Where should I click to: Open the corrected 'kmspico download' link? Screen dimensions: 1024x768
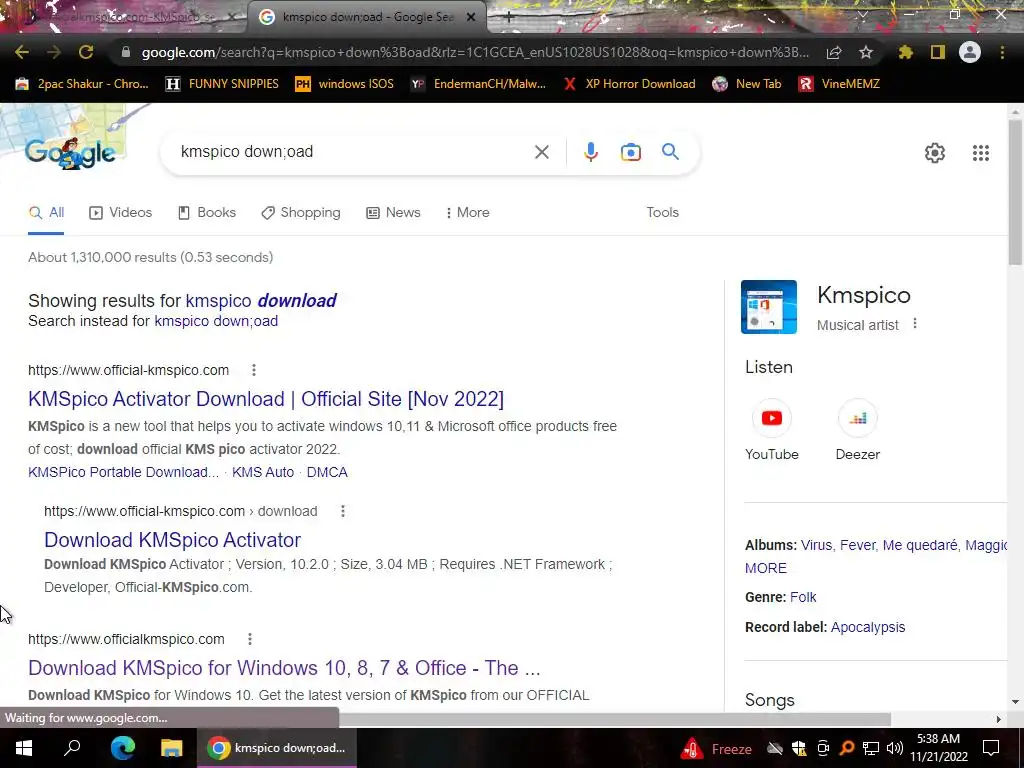(x=261, y=301)
